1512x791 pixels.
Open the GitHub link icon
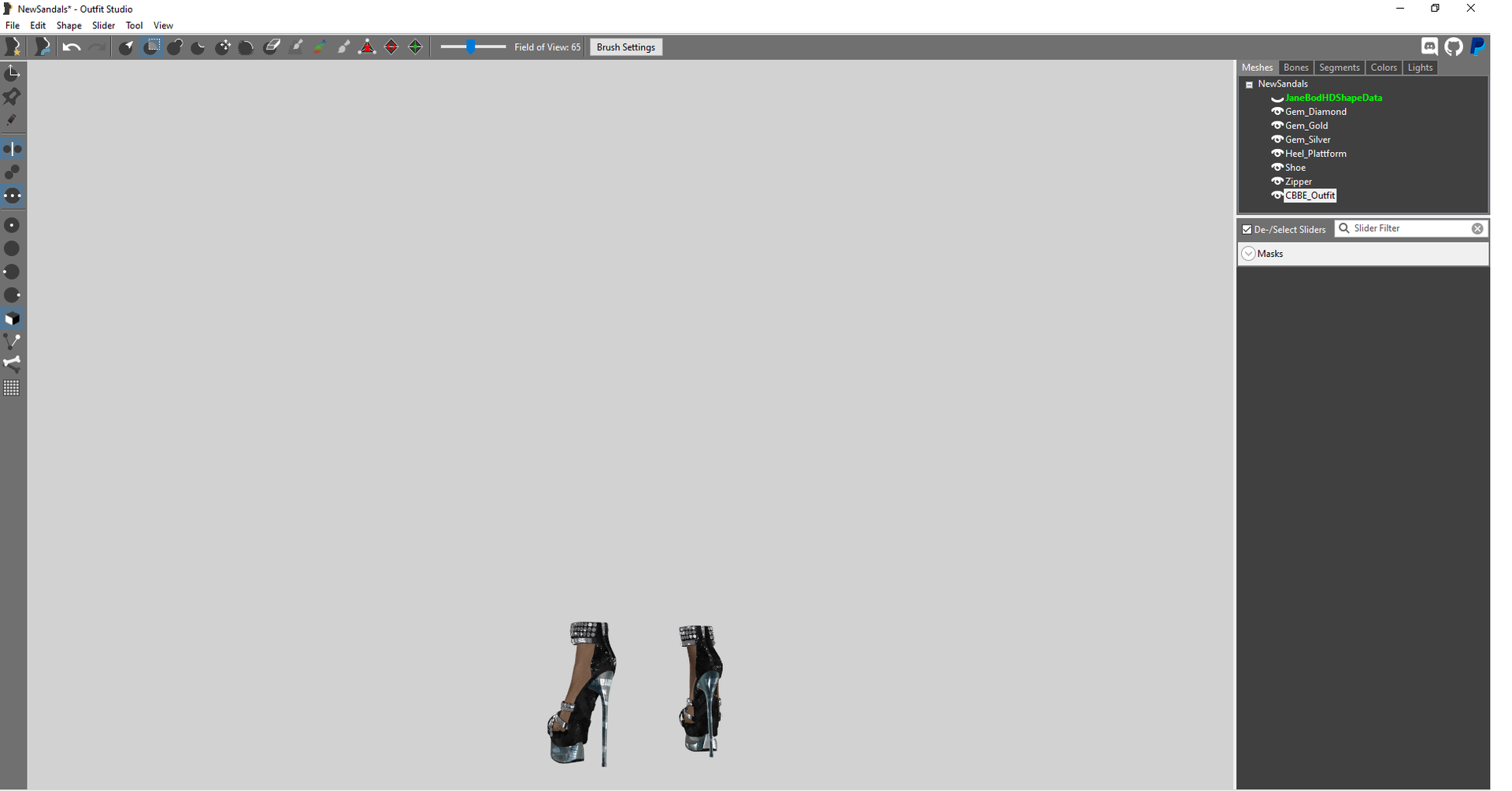(1454, 47)
